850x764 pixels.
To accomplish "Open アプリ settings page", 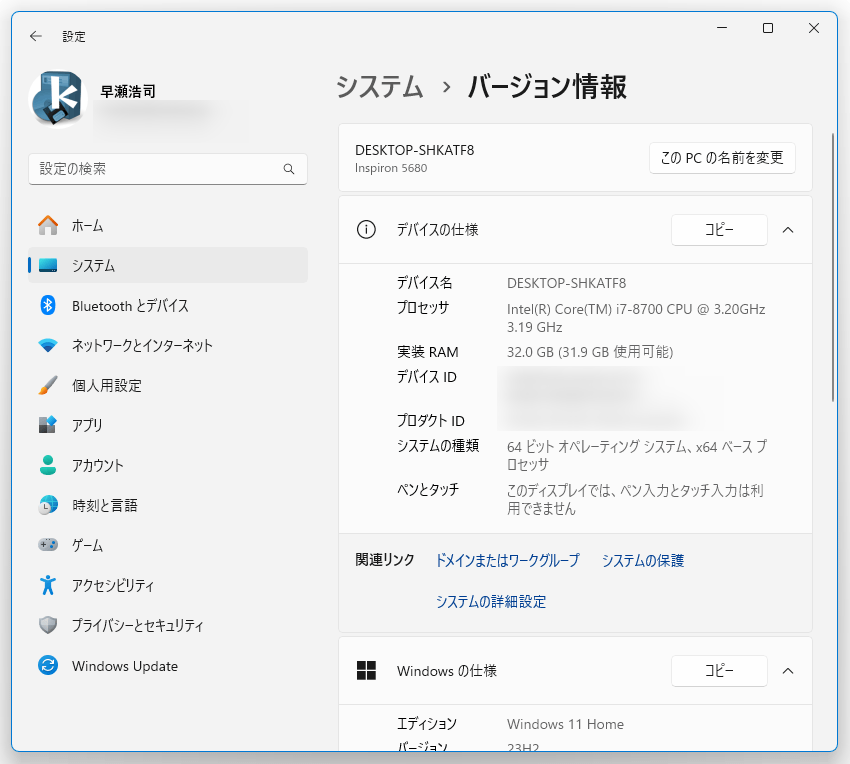I will [168, 425].
